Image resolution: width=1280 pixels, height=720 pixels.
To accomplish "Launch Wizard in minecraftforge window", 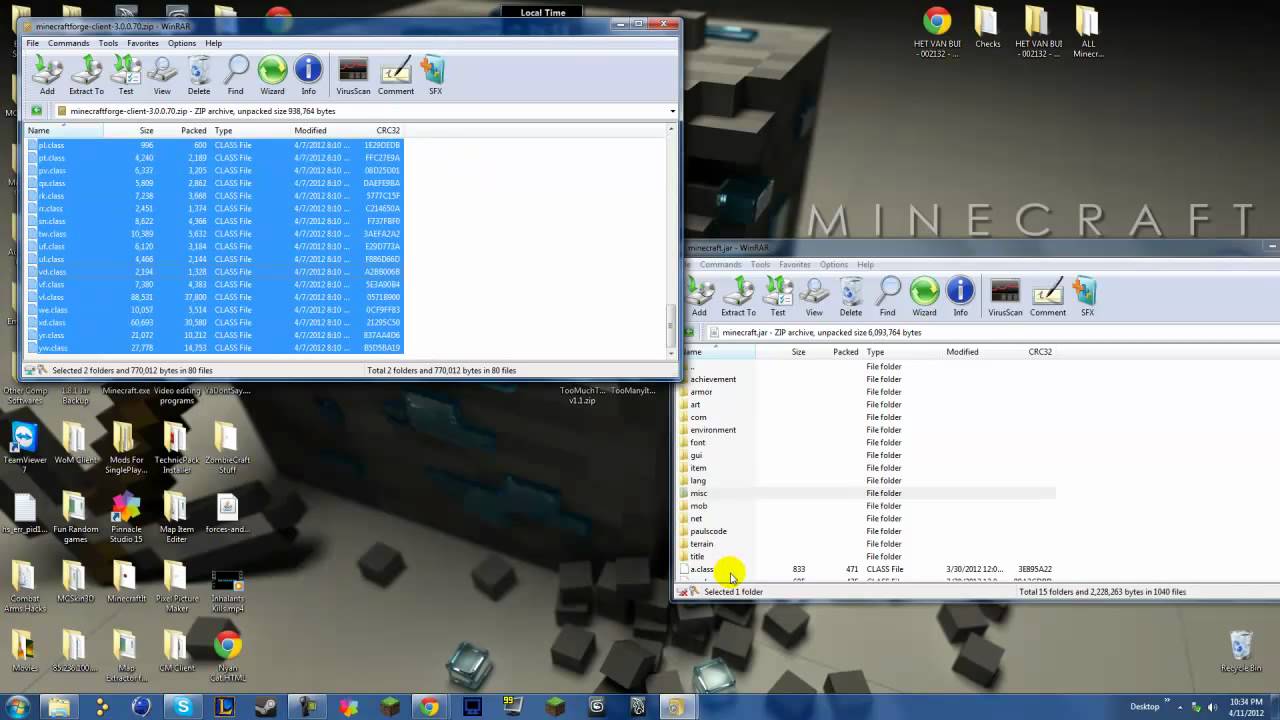I will pyautogui.click(x=272, y=75).
